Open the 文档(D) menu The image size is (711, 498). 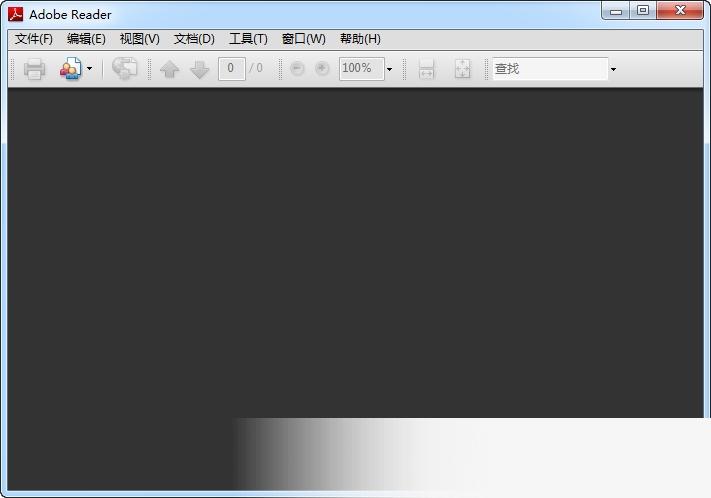coord(194,39)
